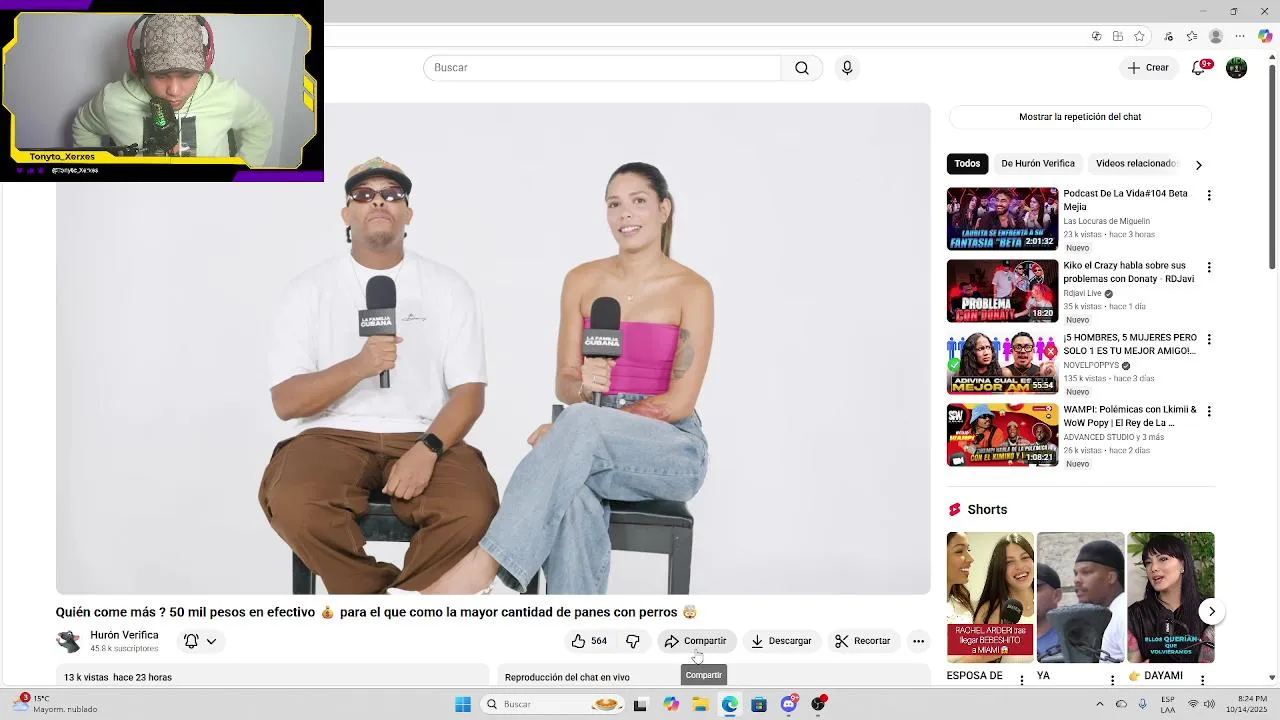Open the YouTube account avatar menu
1280x720 pixels.
[1237, 68]
